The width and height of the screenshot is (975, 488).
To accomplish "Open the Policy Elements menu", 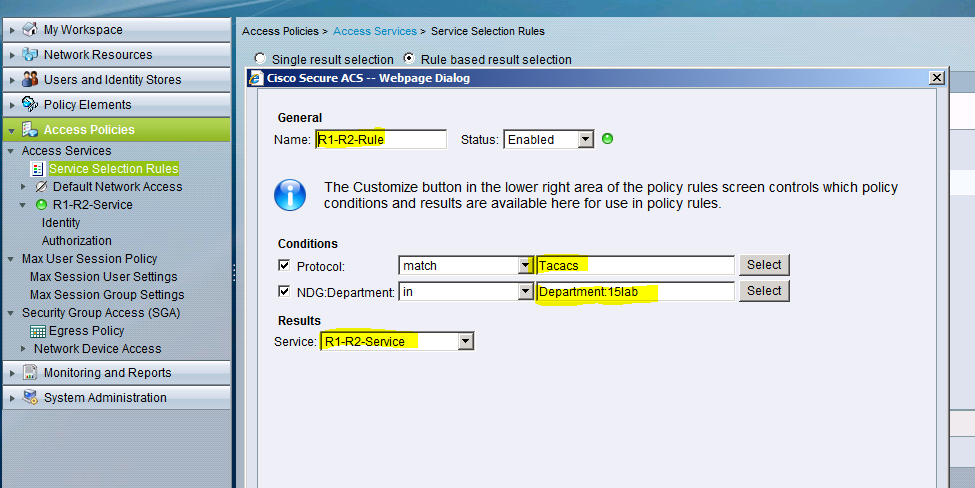I will click(117, 104).
